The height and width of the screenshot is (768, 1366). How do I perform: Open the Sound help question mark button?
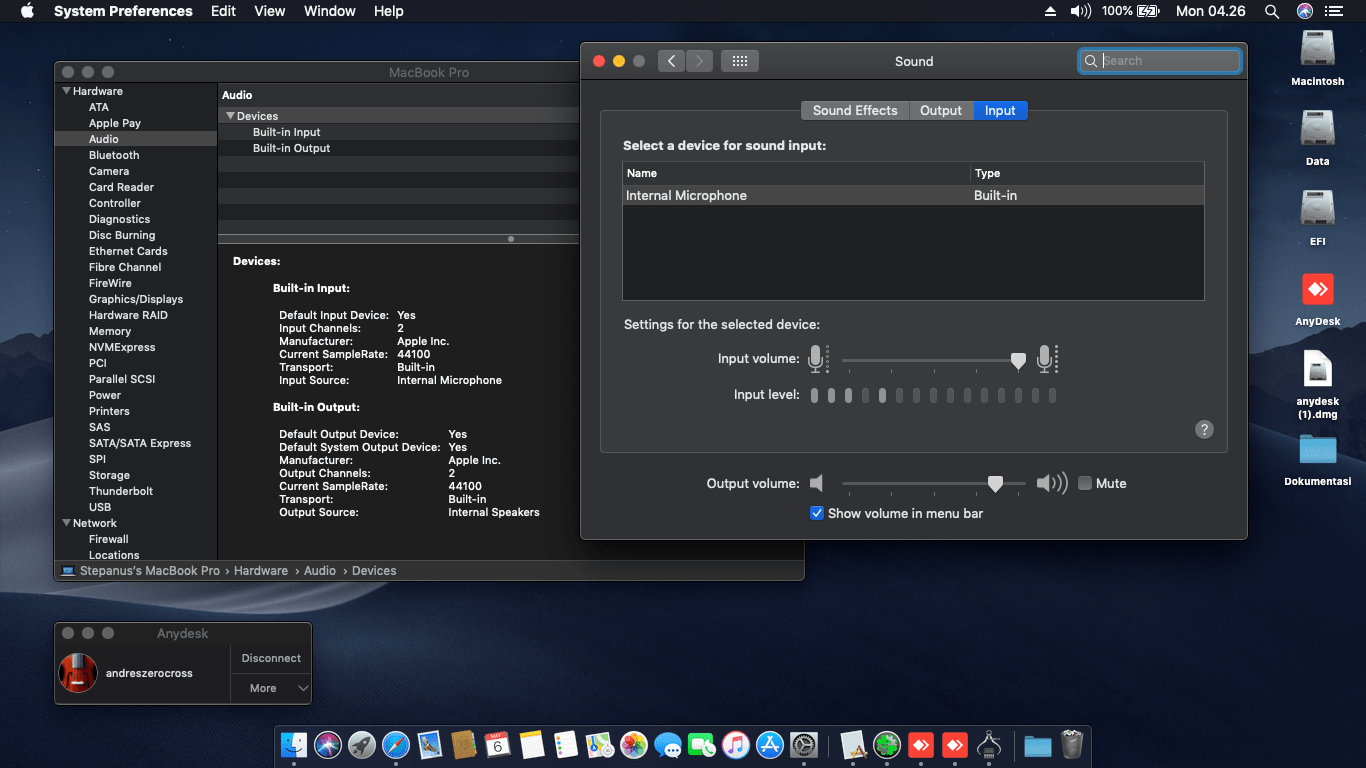[1204, 429]
